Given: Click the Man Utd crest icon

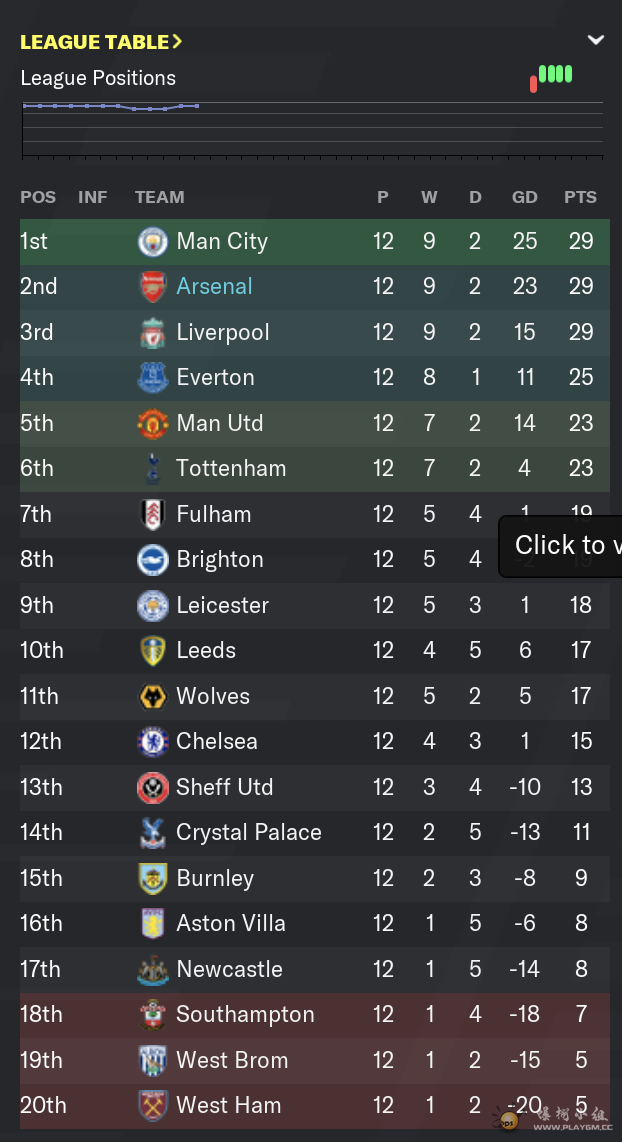Looking at the screenshot, I should [x=153, y=423].
